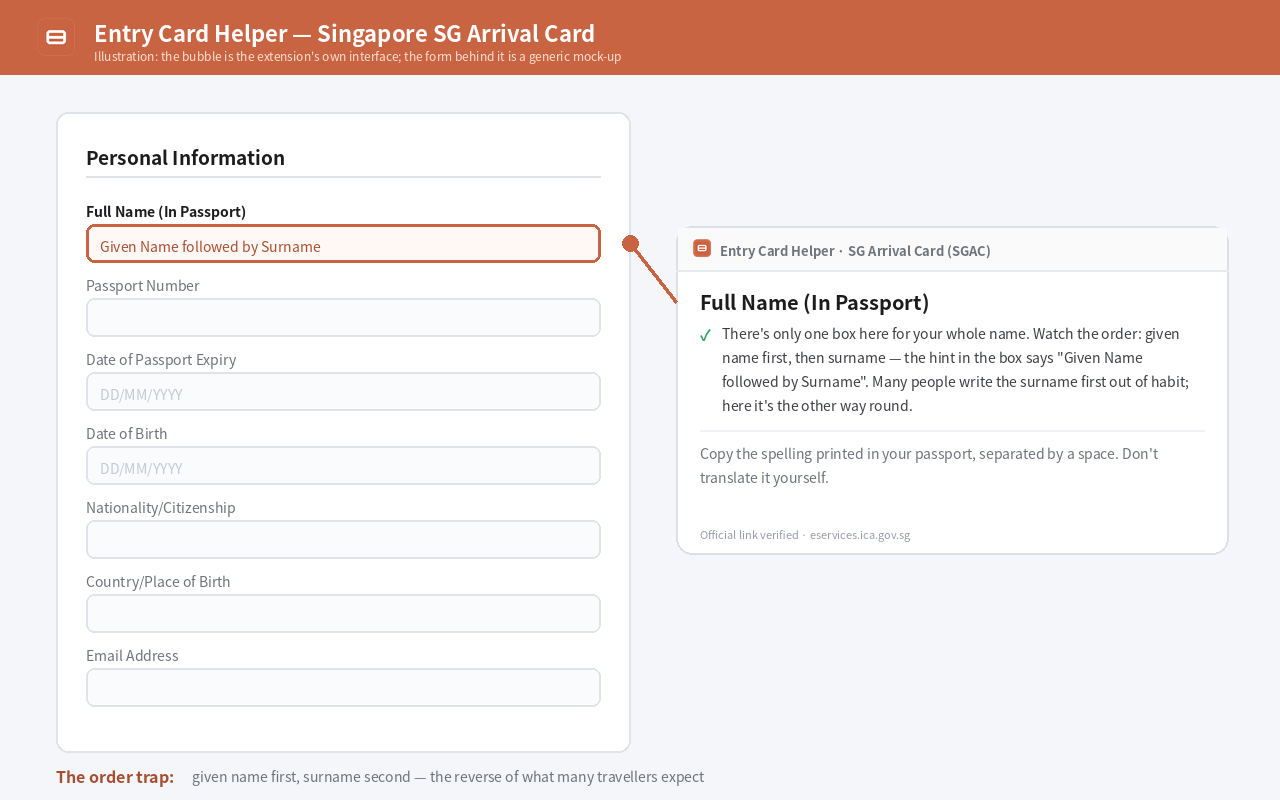Click the "Nationality/Citizenship" label

pos(161,508)
